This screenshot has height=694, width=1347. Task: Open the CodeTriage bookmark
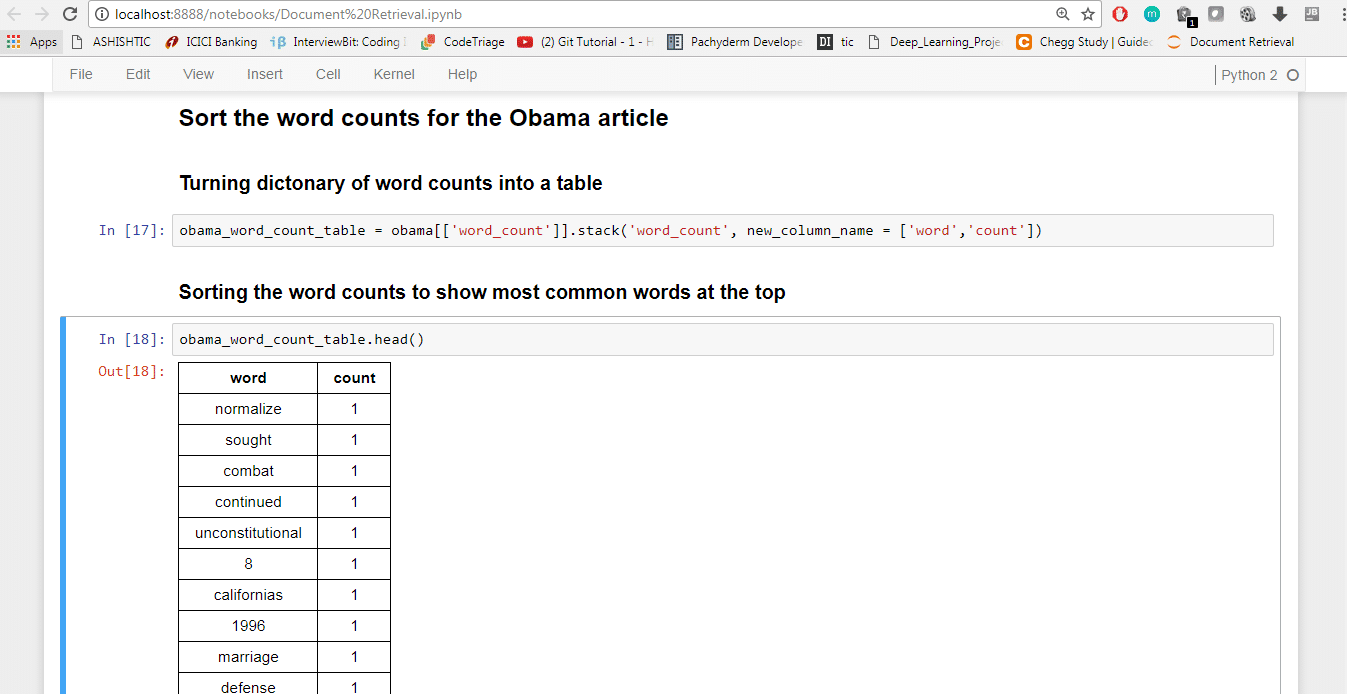pos(463,42)
